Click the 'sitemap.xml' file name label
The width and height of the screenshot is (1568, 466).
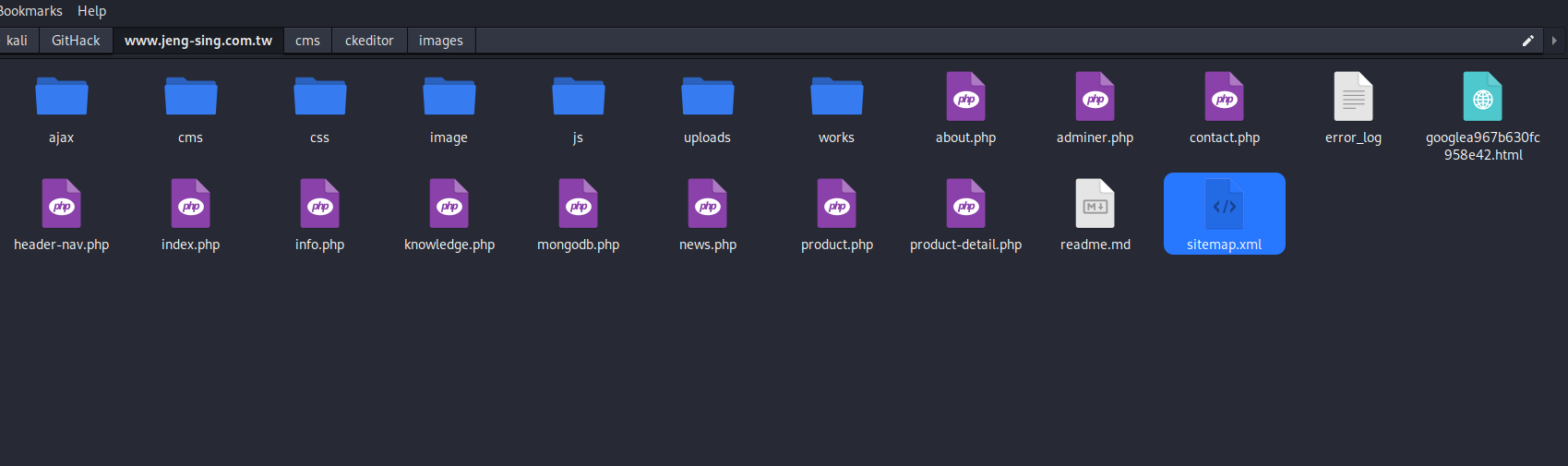(1225, 245)
